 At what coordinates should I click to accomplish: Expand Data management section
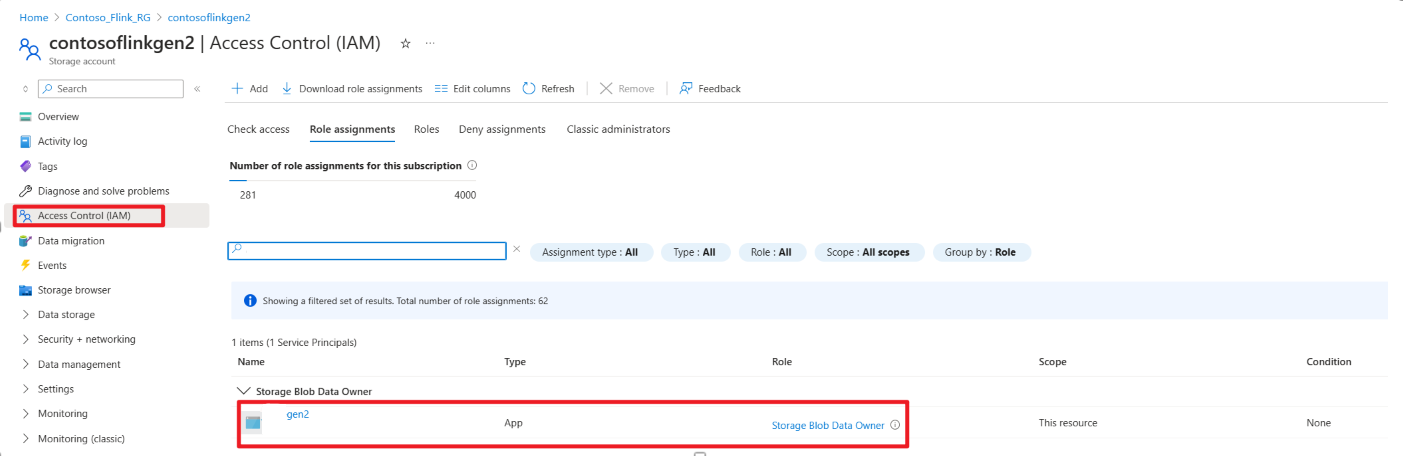pos(26,365)
